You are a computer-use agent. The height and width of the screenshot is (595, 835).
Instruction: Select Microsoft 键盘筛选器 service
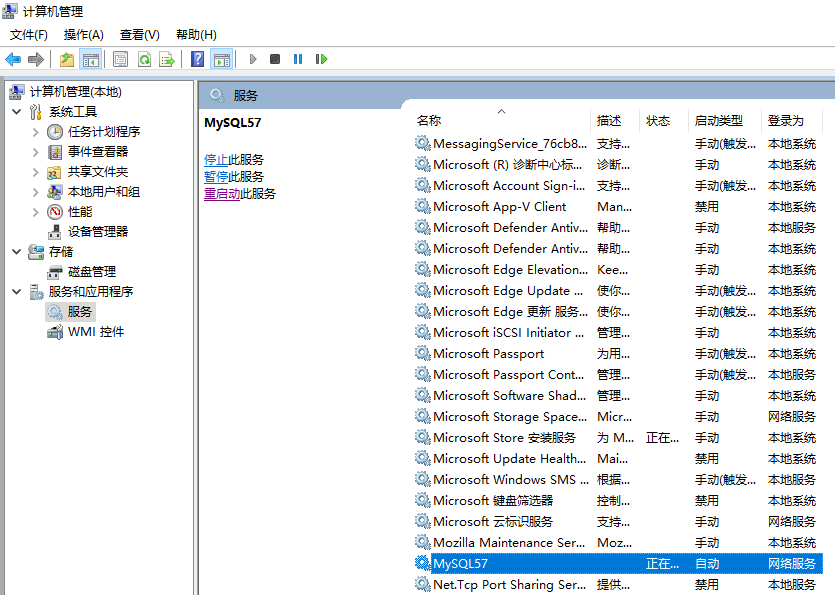pos(618,501)
